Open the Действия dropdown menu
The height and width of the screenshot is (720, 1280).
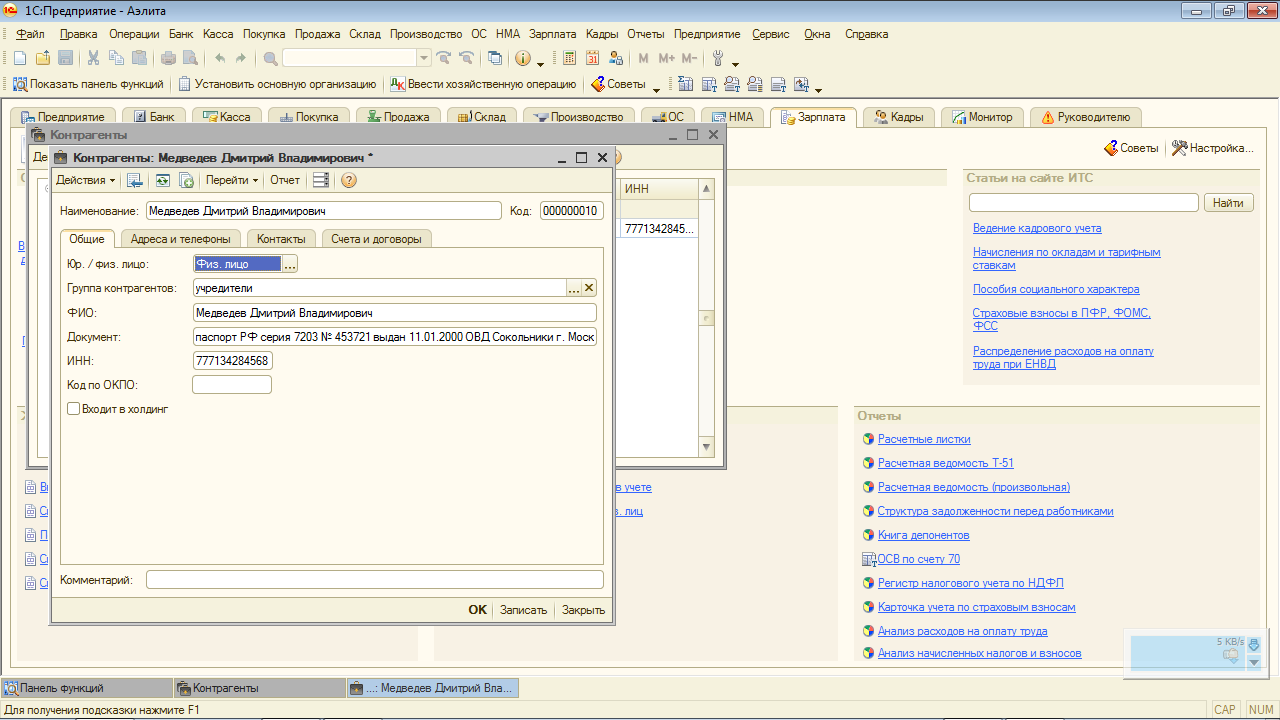85,180
